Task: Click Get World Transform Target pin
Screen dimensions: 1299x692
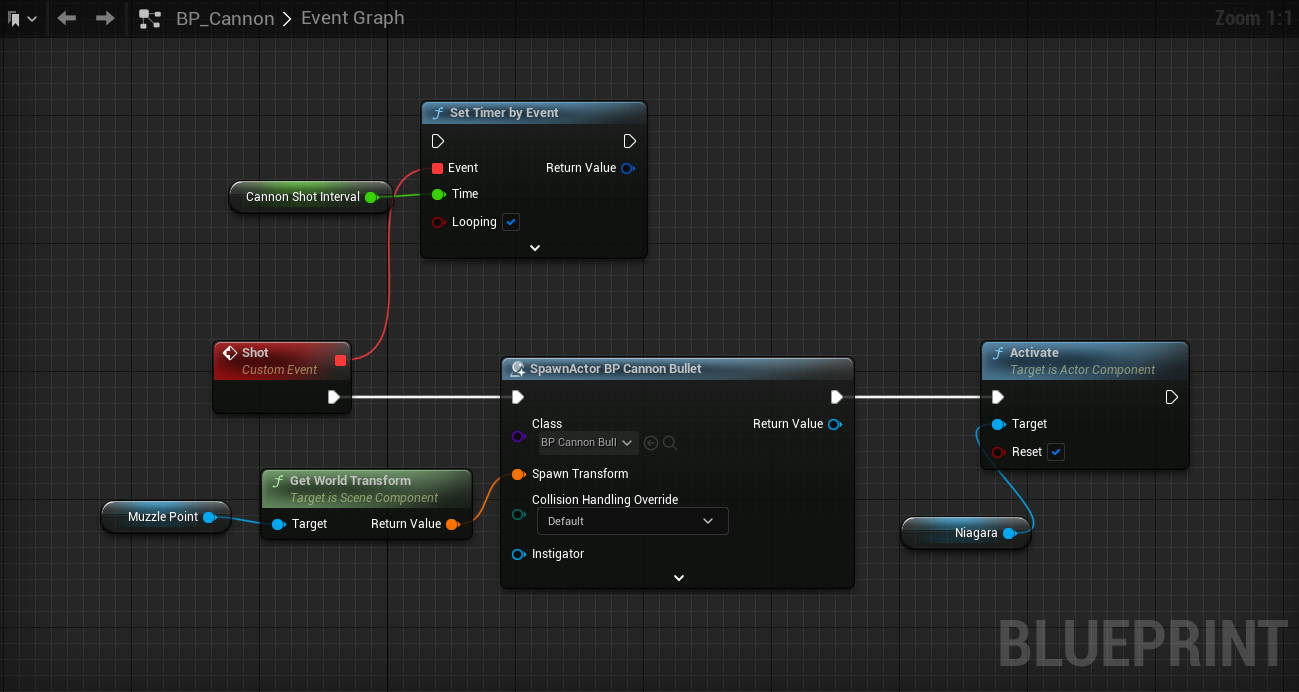Action: coord(278,524)
